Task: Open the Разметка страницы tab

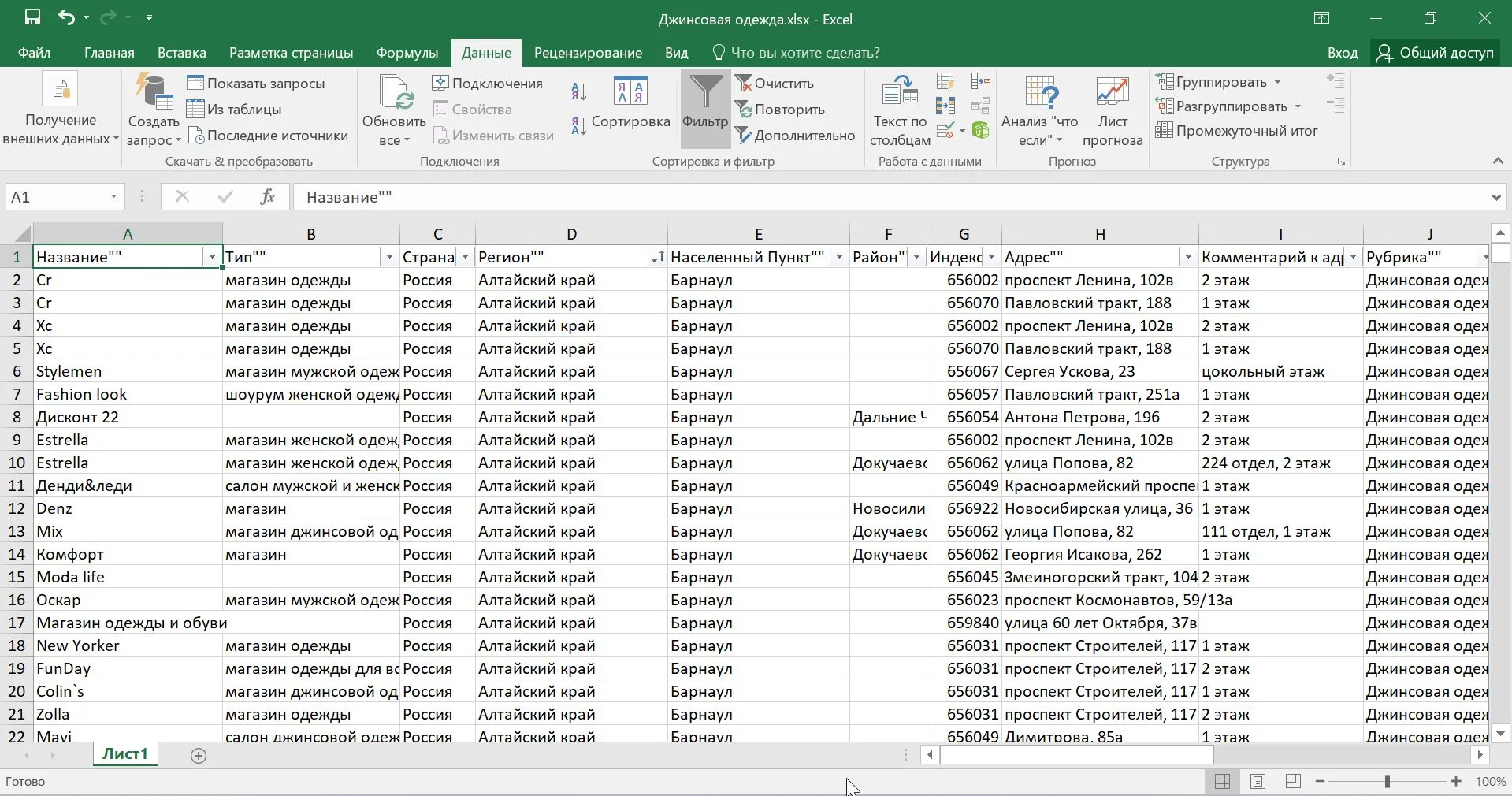Action: click(291, 53)
